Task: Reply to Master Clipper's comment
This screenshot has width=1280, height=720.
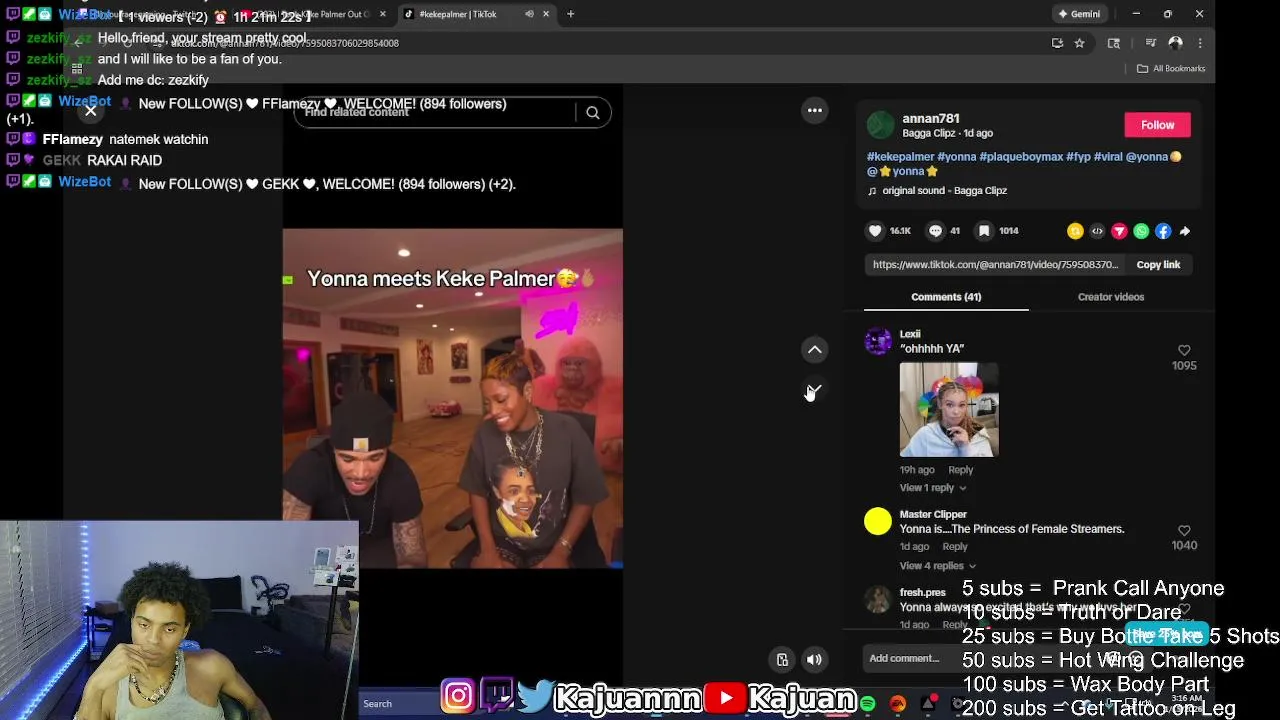Action: [x=955, y=547]
